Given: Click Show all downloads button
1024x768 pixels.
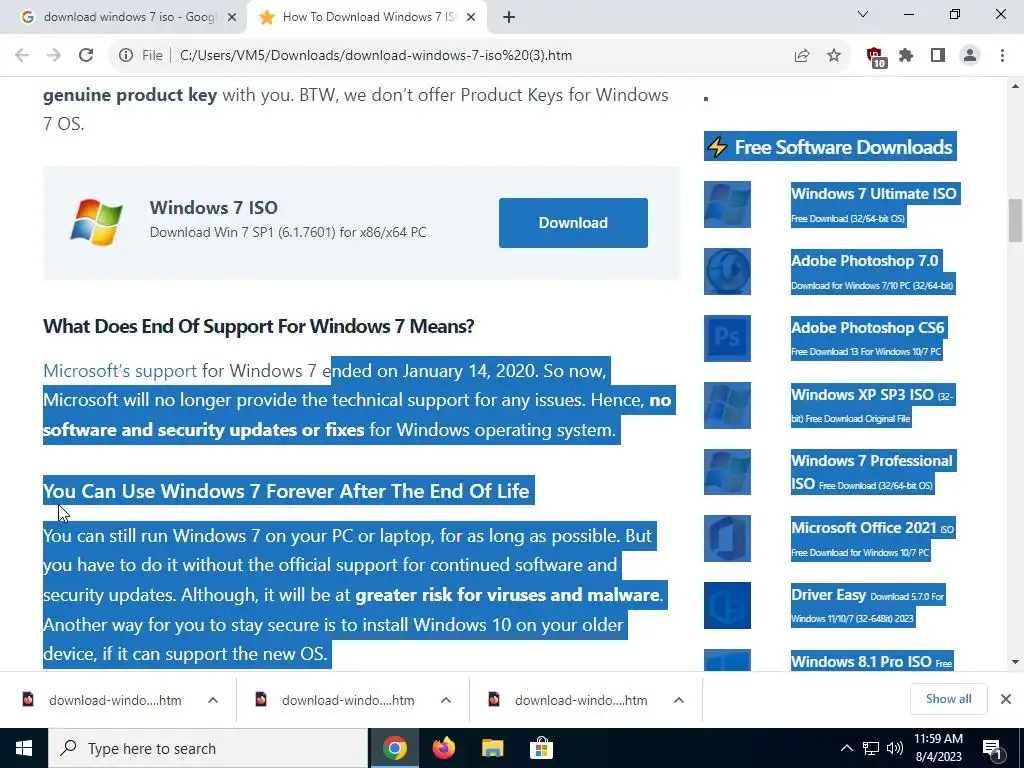Looking at the screenshot, I should 948,699.
